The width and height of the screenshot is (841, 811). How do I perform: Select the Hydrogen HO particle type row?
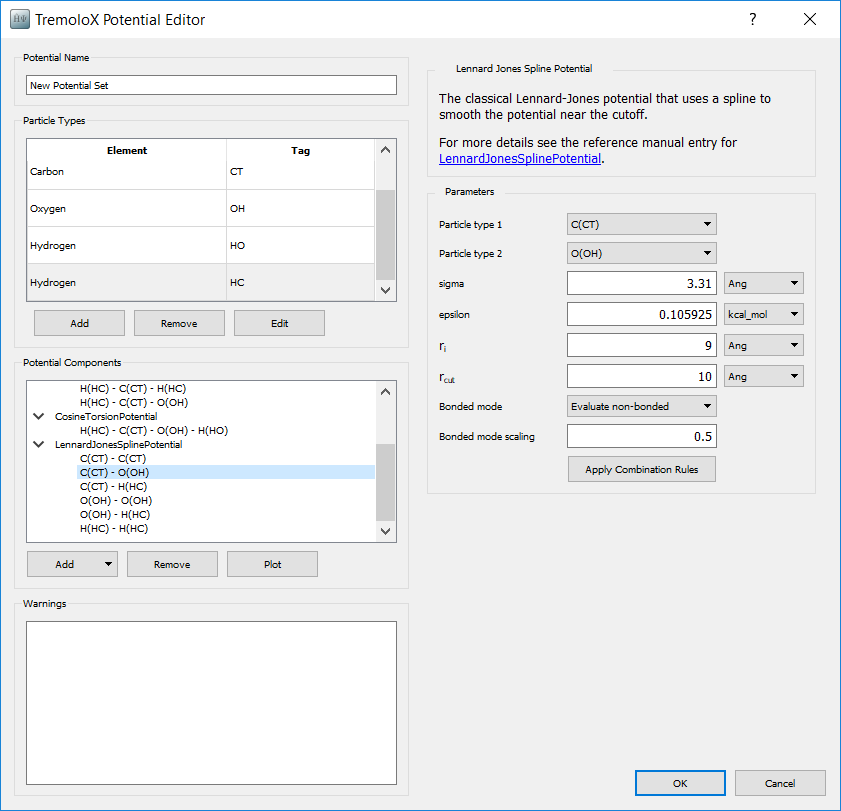coord(201,246)
